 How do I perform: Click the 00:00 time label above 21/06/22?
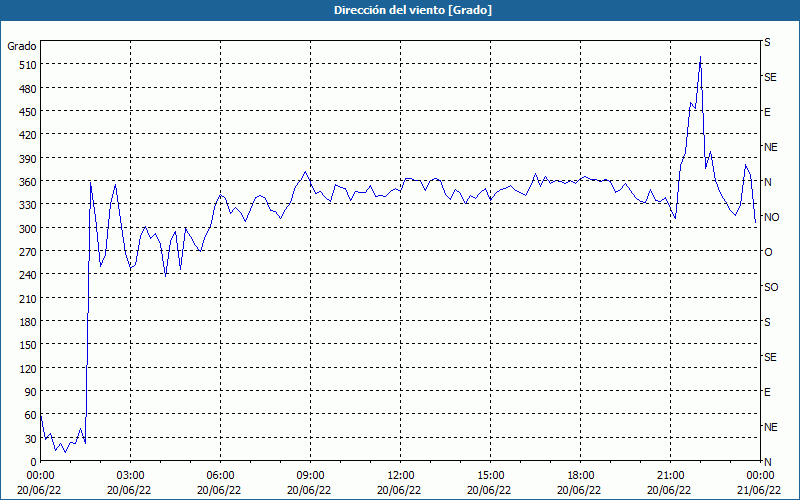point(760,476)
